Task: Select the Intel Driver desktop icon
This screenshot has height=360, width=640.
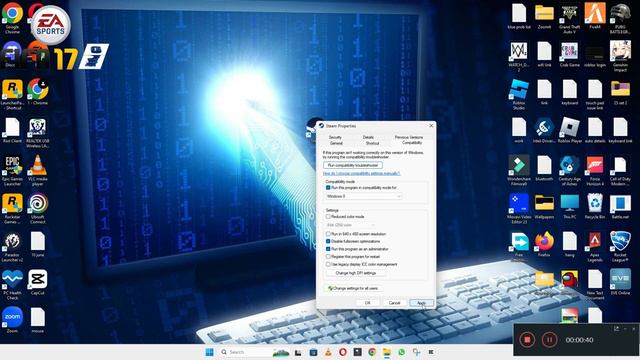Action: coord(544,130)
